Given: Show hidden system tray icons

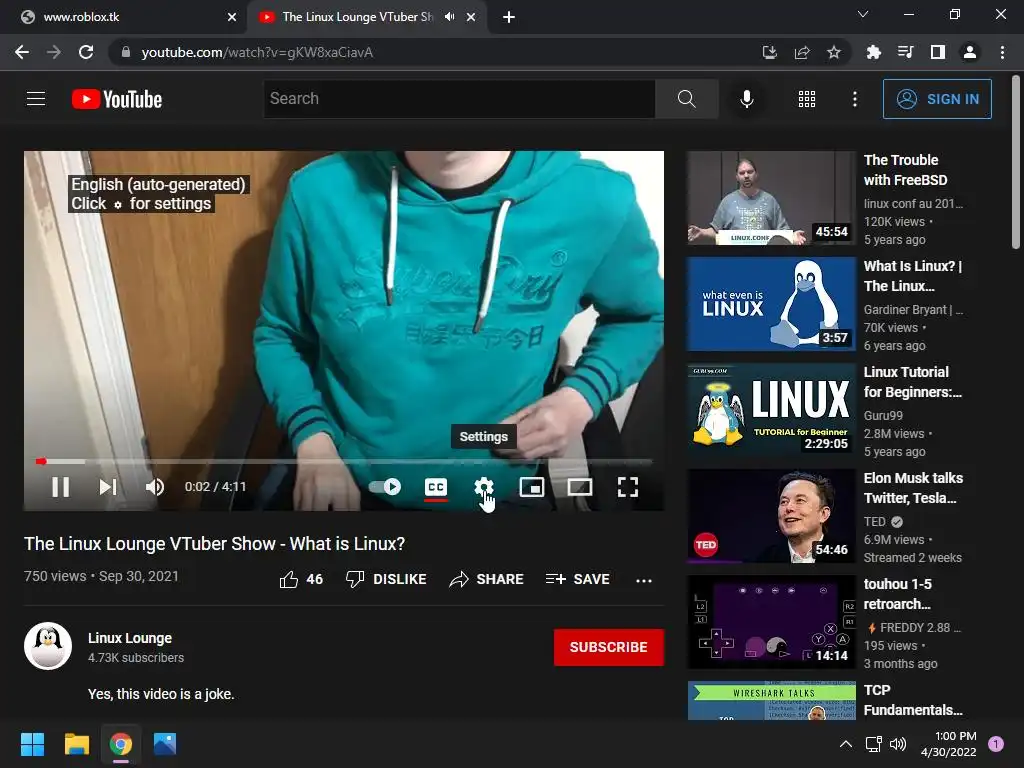Looking at the screenshot, I should (x=846, y=744).
